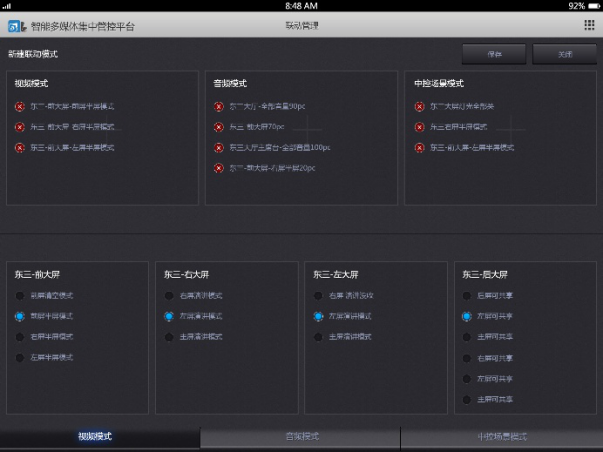The image size is (603, 452).
Task: Select the bottom radio option under 东三-后大屏
Action: 466,400
